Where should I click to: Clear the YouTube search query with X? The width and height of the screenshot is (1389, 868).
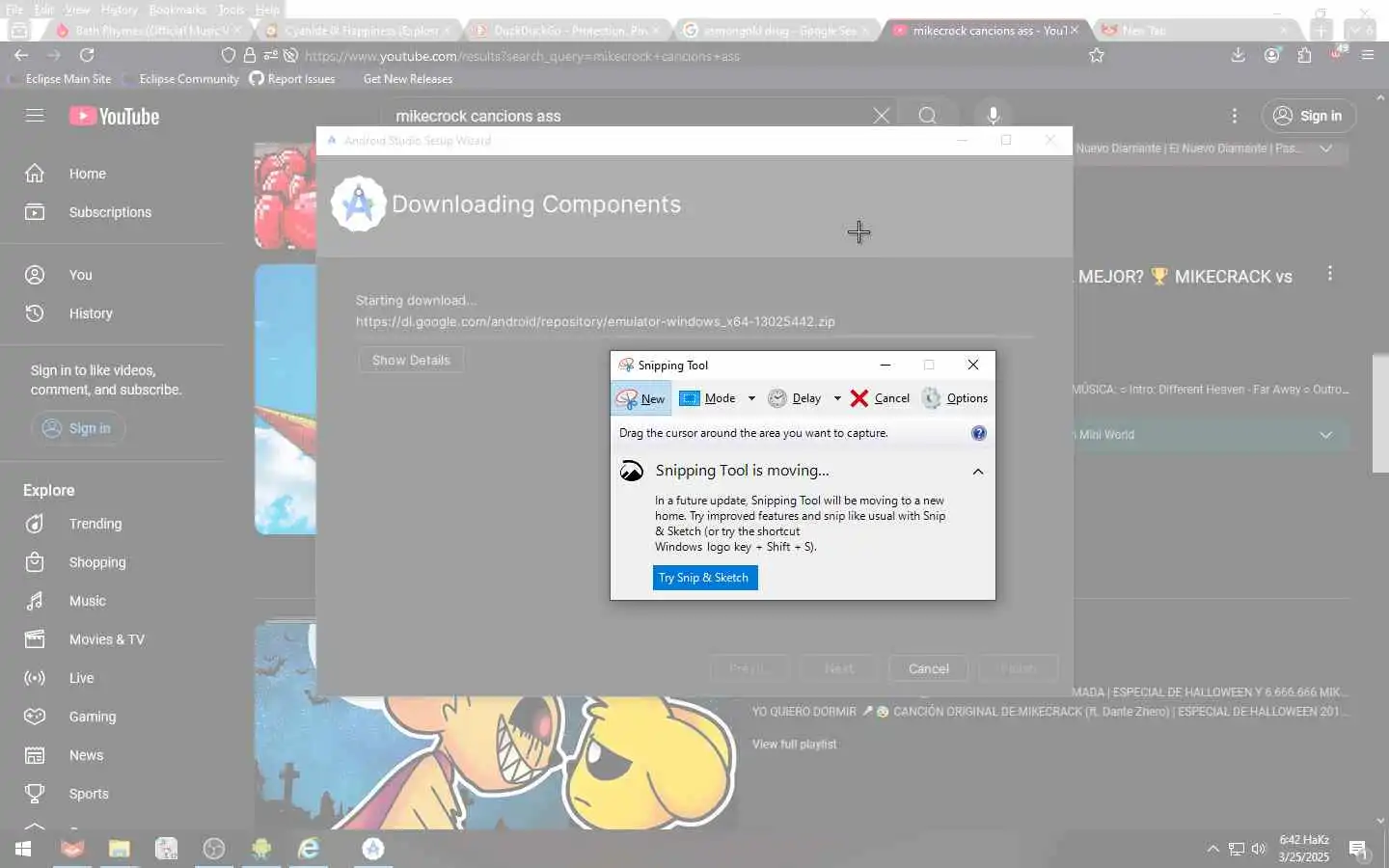click(882, 116)
